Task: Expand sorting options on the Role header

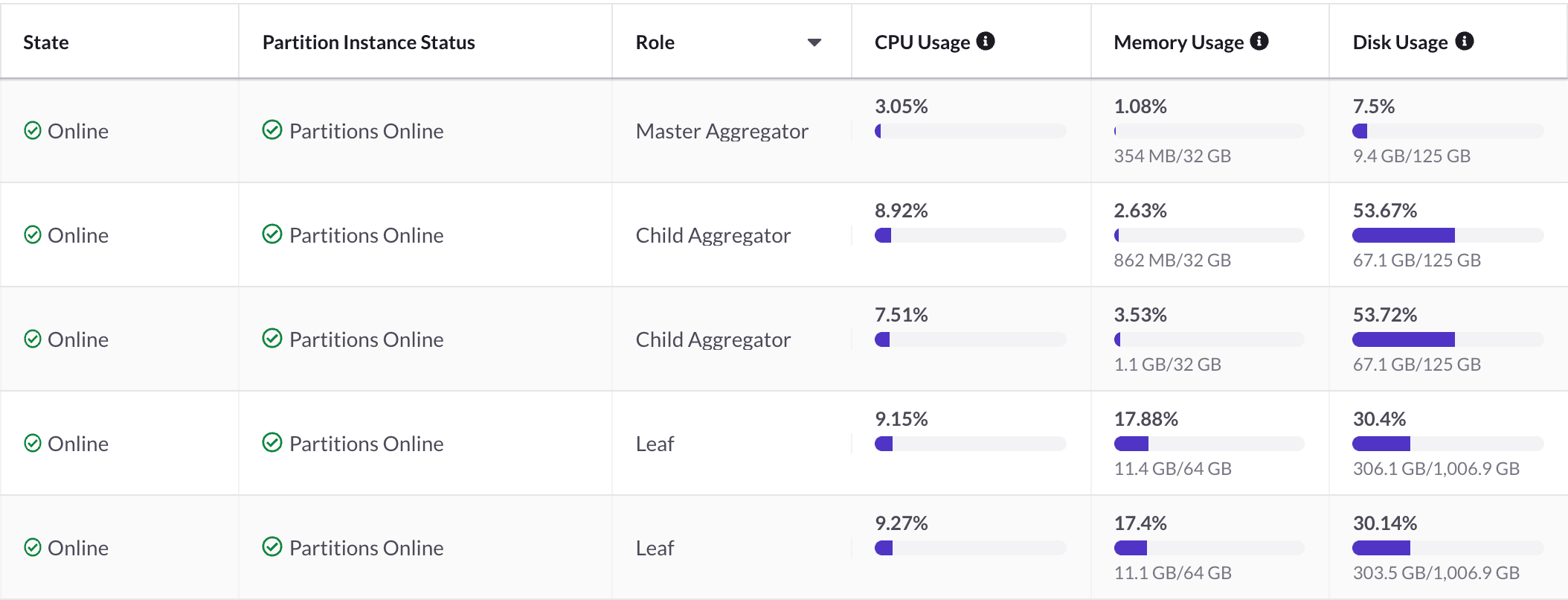Action: (815, 43)
